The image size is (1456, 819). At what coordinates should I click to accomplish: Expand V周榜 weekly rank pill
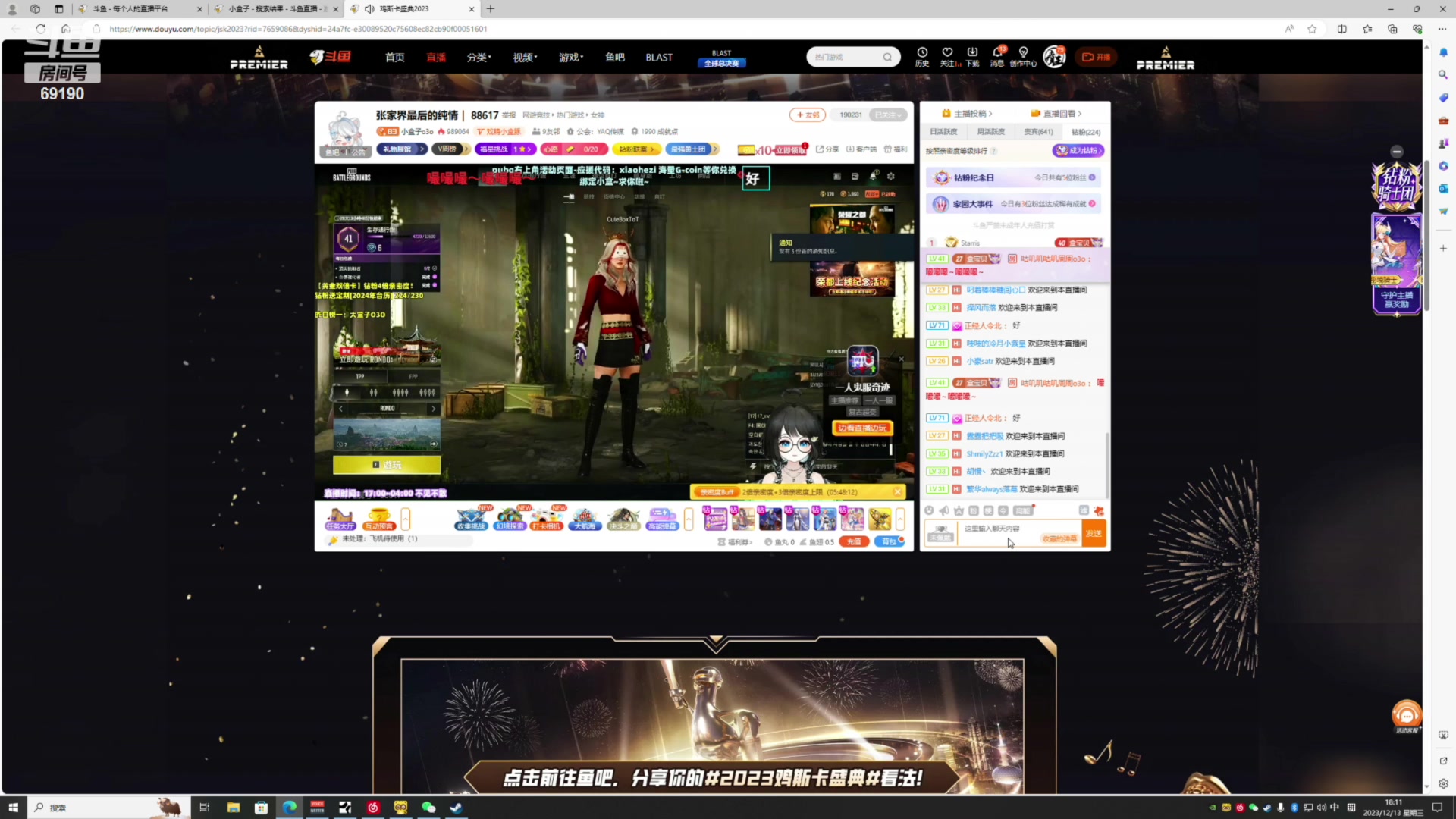[x=451, y=149]
